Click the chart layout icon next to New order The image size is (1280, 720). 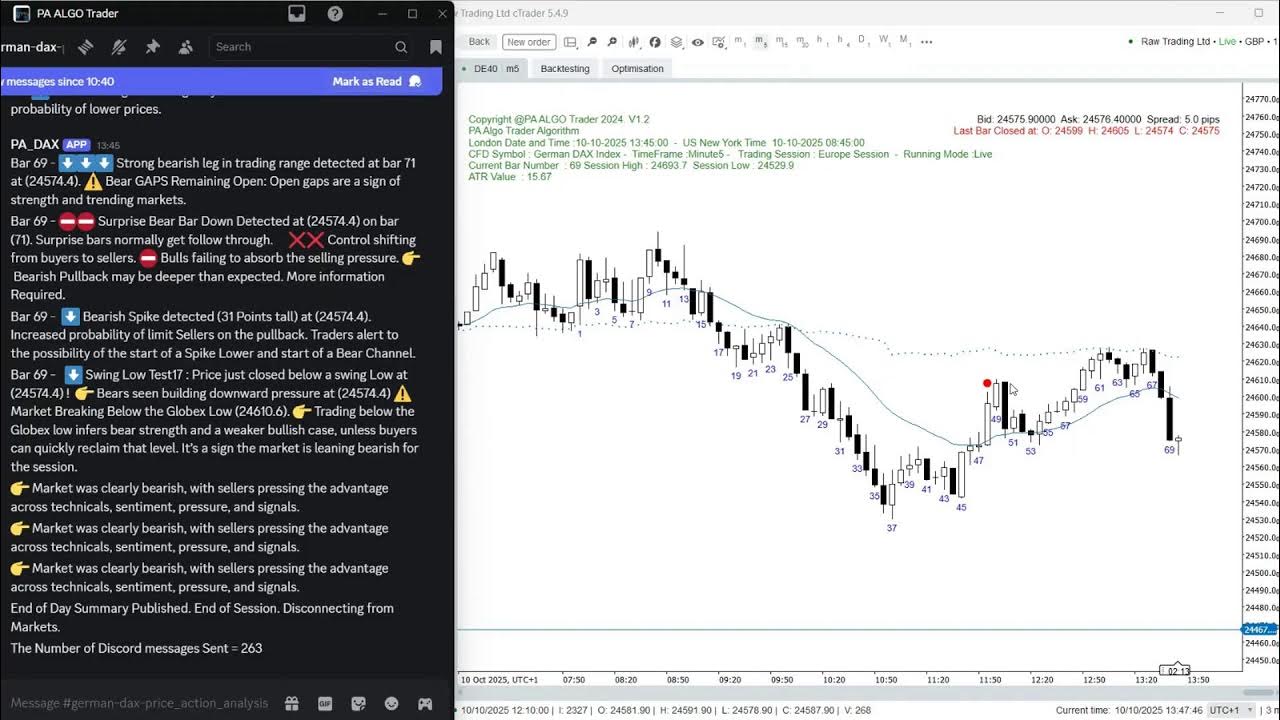[572, 42]
